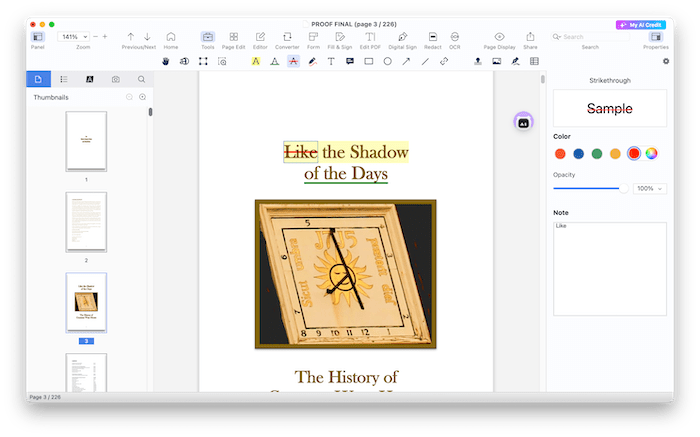Screen dimensions: 700x437
Task: Select the Underline annotation tool
Action: point(275,62)
